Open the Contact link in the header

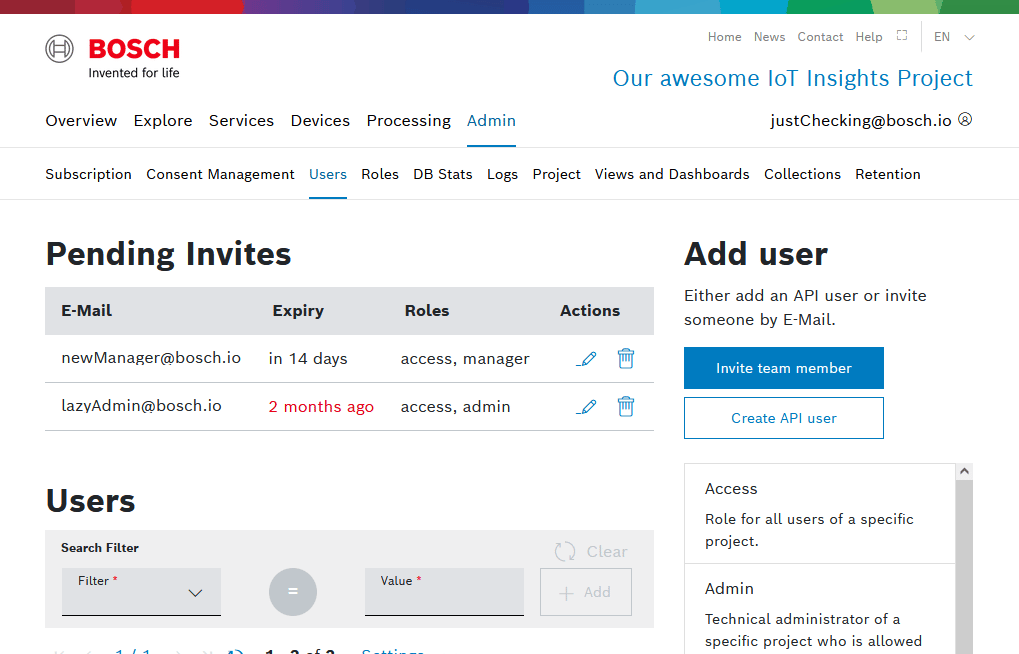(x=820, y=37)
